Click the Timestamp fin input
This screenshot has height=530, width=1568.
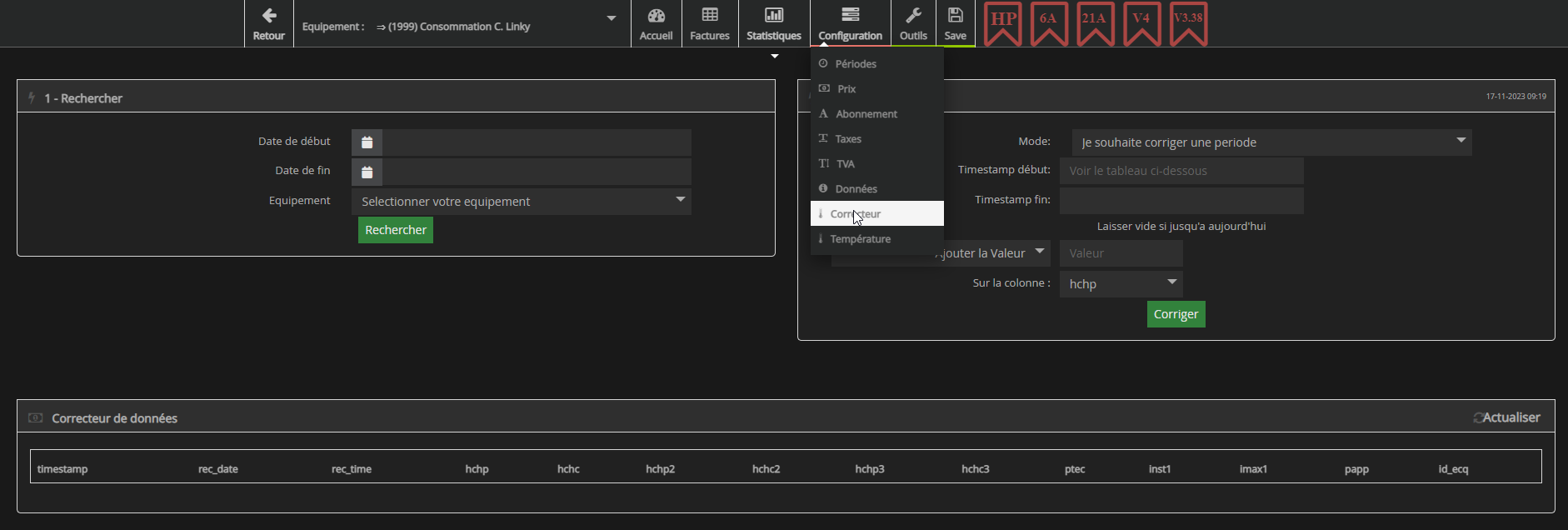pyautogui.click(x=1181, y=201)
